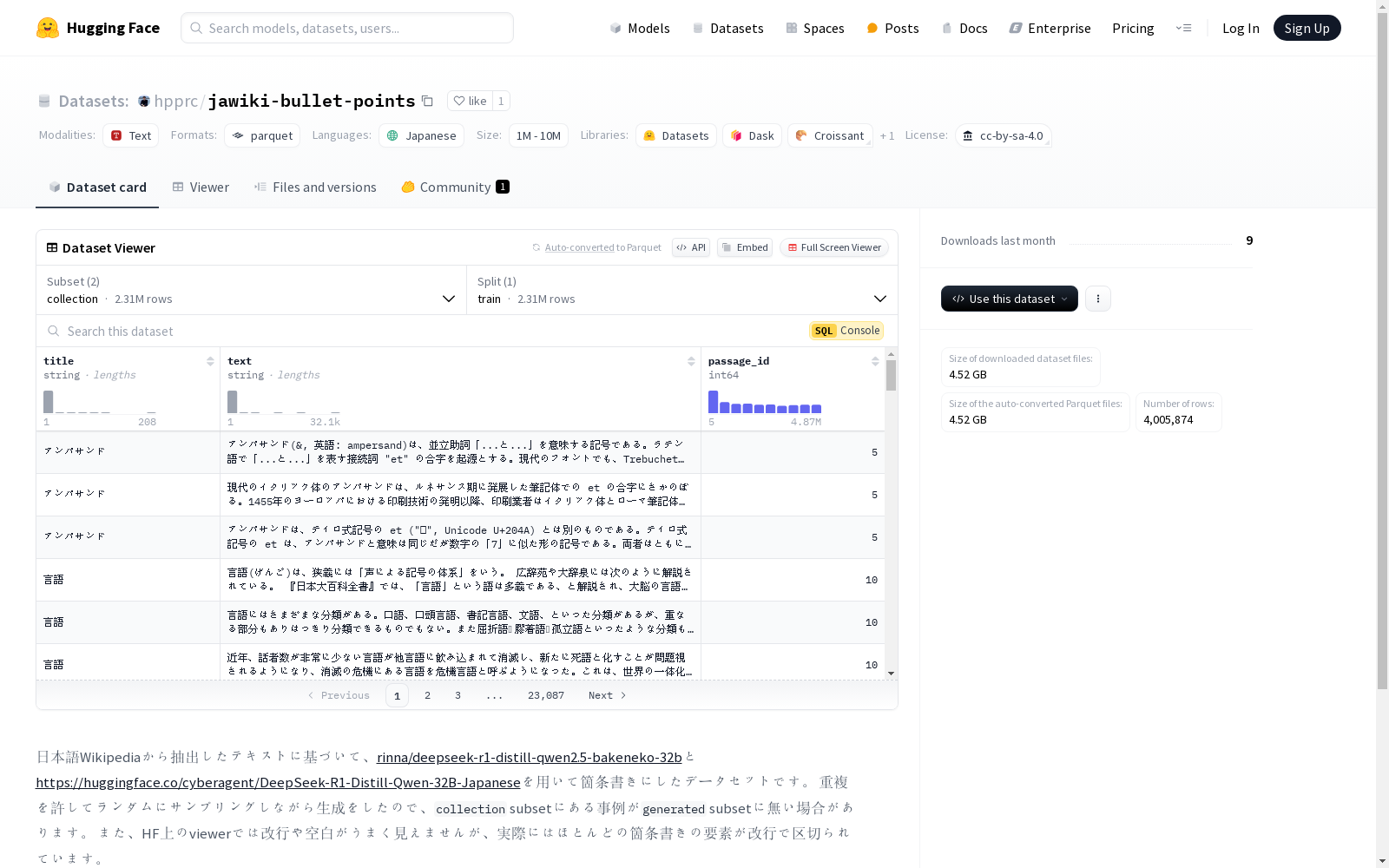Image resolution: width=1389 pixels, height=868 pixels.
Task: Click the table scroll down arrow
Action: tap(891, 674)
